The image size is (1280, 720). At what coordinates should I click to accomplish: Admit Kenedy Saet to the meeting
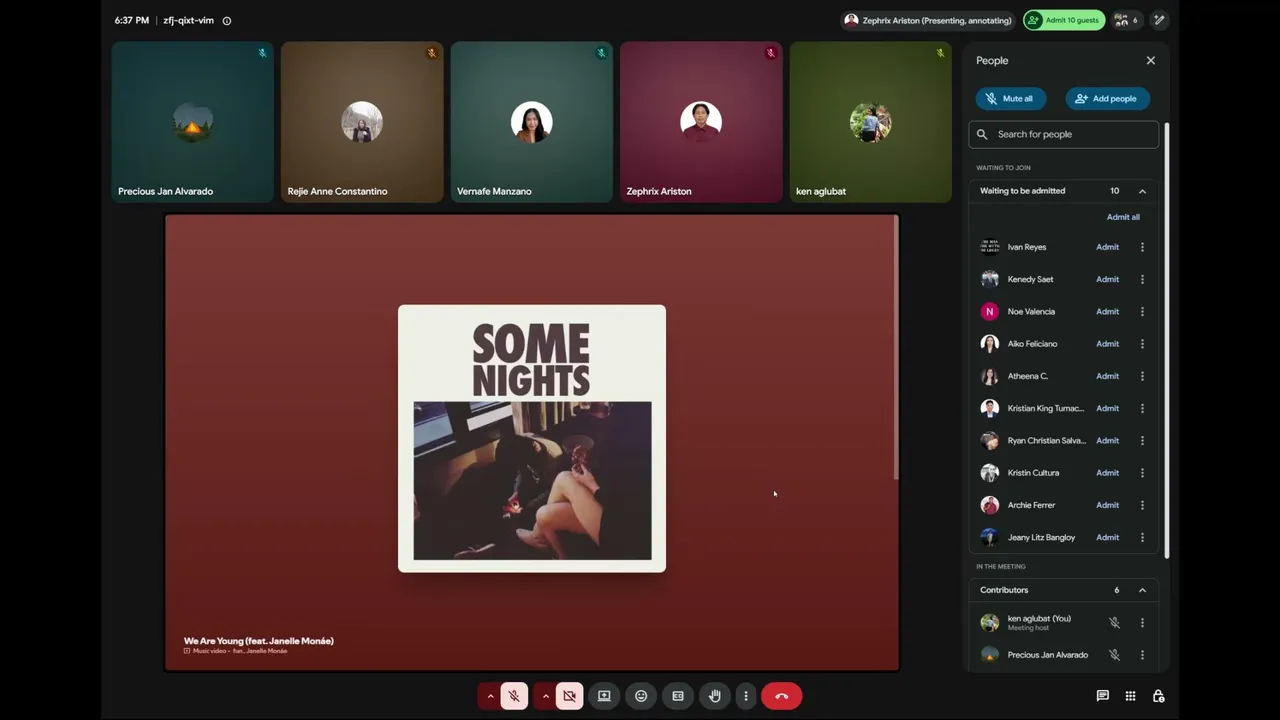1107,279
